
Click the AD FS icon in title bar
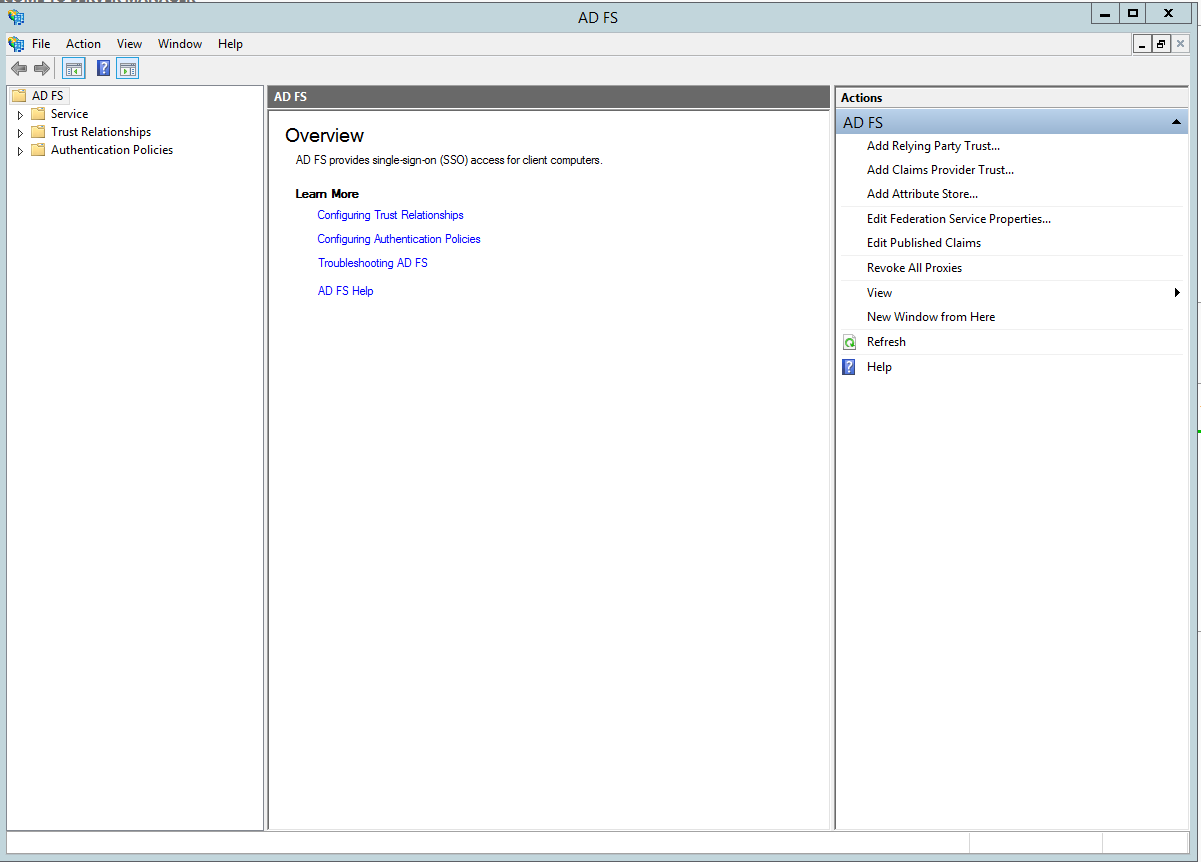[x=16, y=17]
